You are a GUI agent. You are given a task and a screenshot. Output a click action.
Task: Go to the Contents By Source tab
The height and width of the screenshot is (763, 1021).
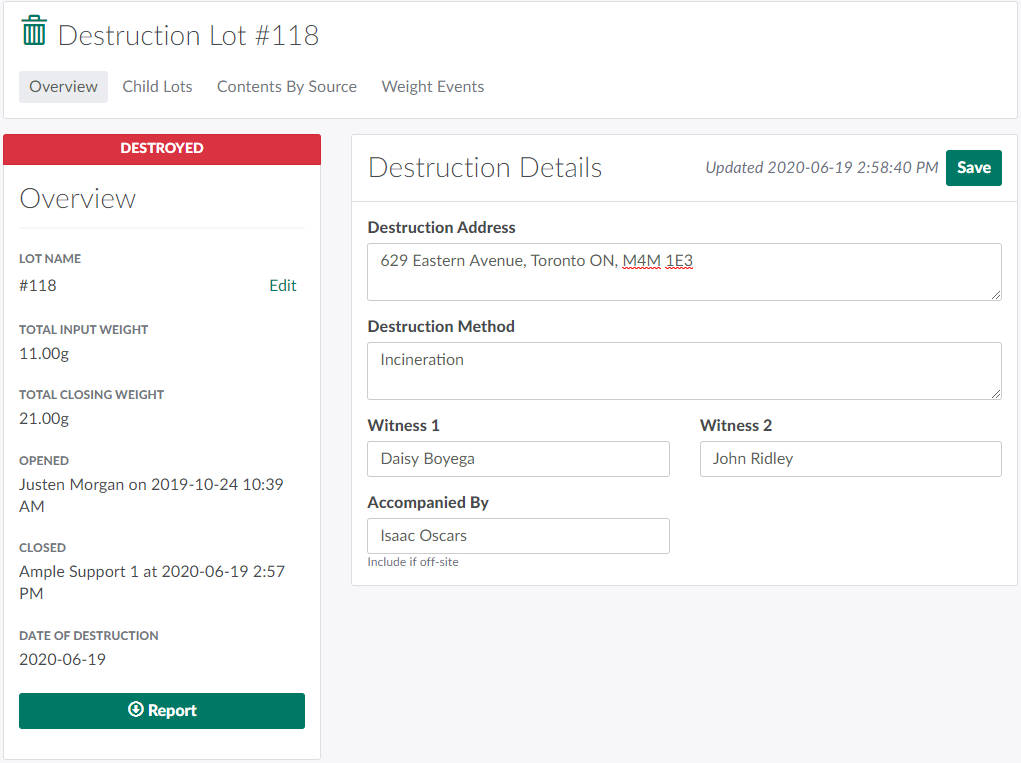(x=287, y=87)
